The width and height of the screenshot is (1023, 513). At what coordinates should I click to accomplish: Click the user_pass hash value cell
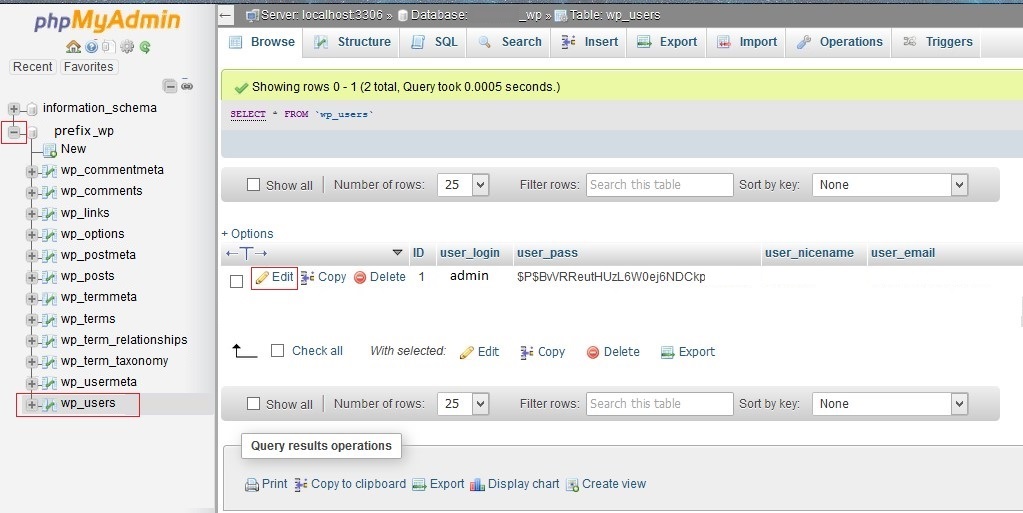(611, 277)
